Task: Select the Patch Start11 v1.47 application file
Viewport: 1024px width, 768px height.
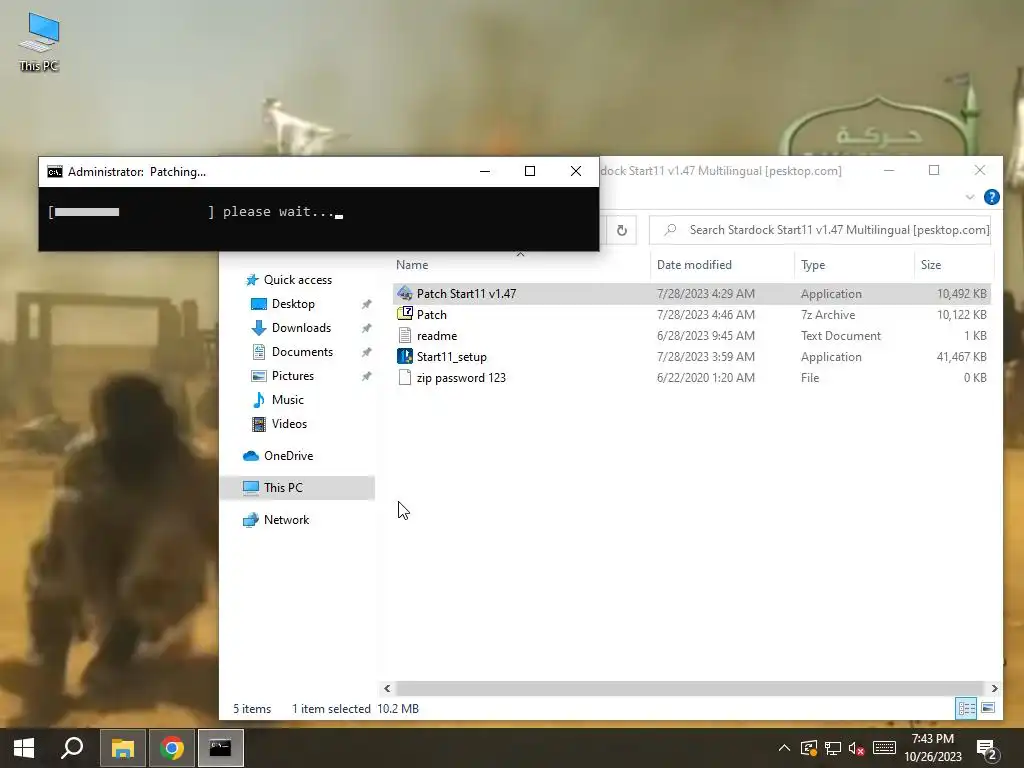Action: coord(466,294)
